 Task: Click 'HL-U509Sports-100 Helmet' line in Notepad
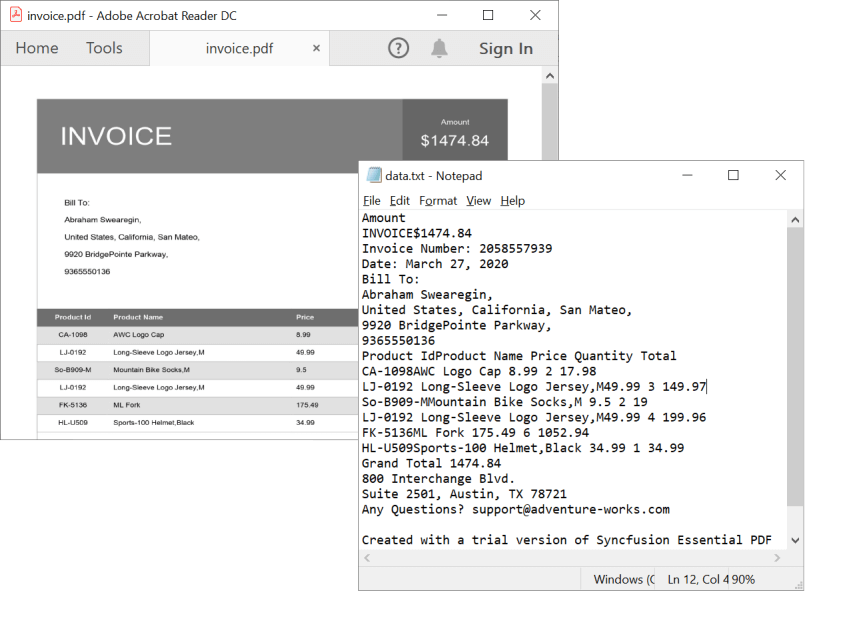523,448
